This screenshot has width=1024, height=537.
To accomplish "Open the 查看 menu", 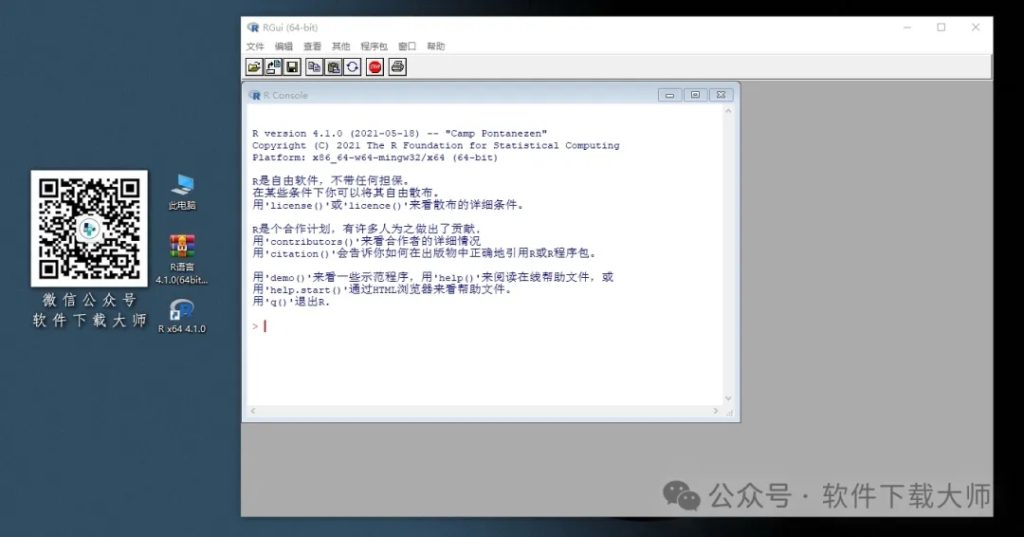I will (x=312, y=46).
